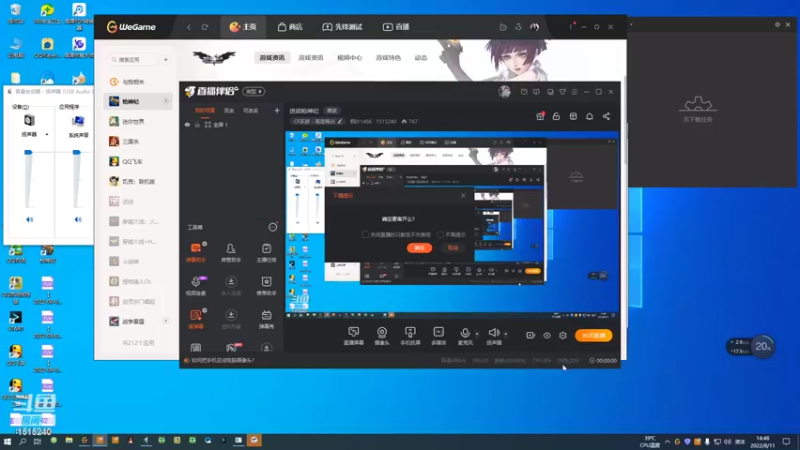
Task: Click the floating 20% performance widget
Action: point(763,346)
